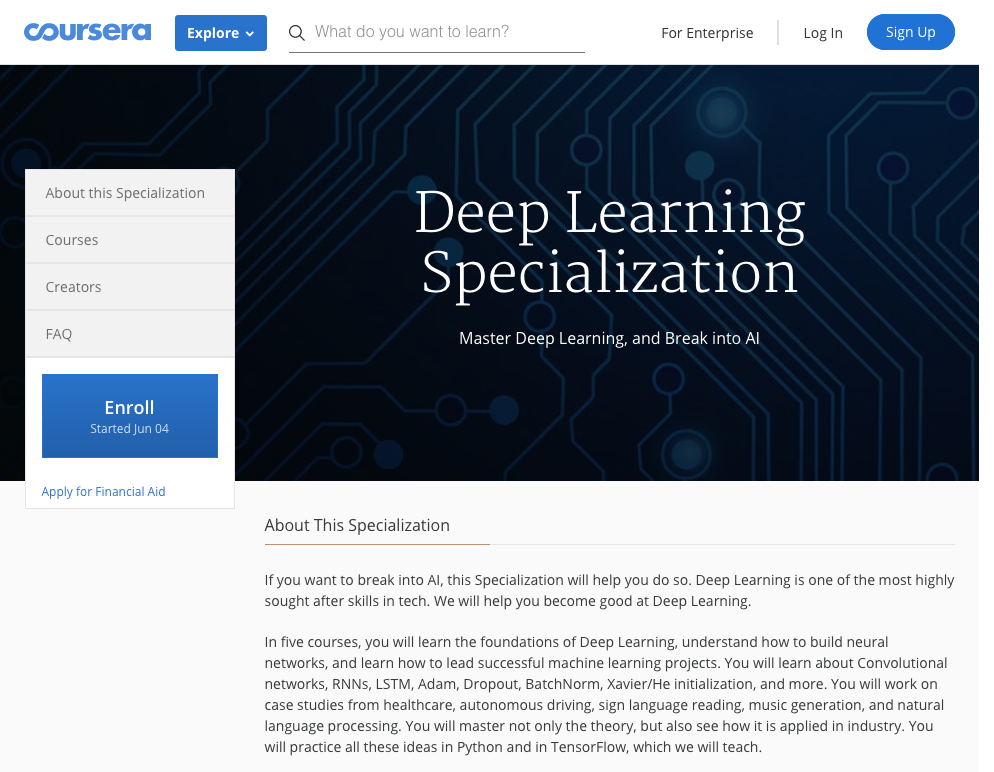Image resolution: width=994 pixels, height=772 pixels.
Task: Click the Sign Up button
Action: [x=910, y=32]
